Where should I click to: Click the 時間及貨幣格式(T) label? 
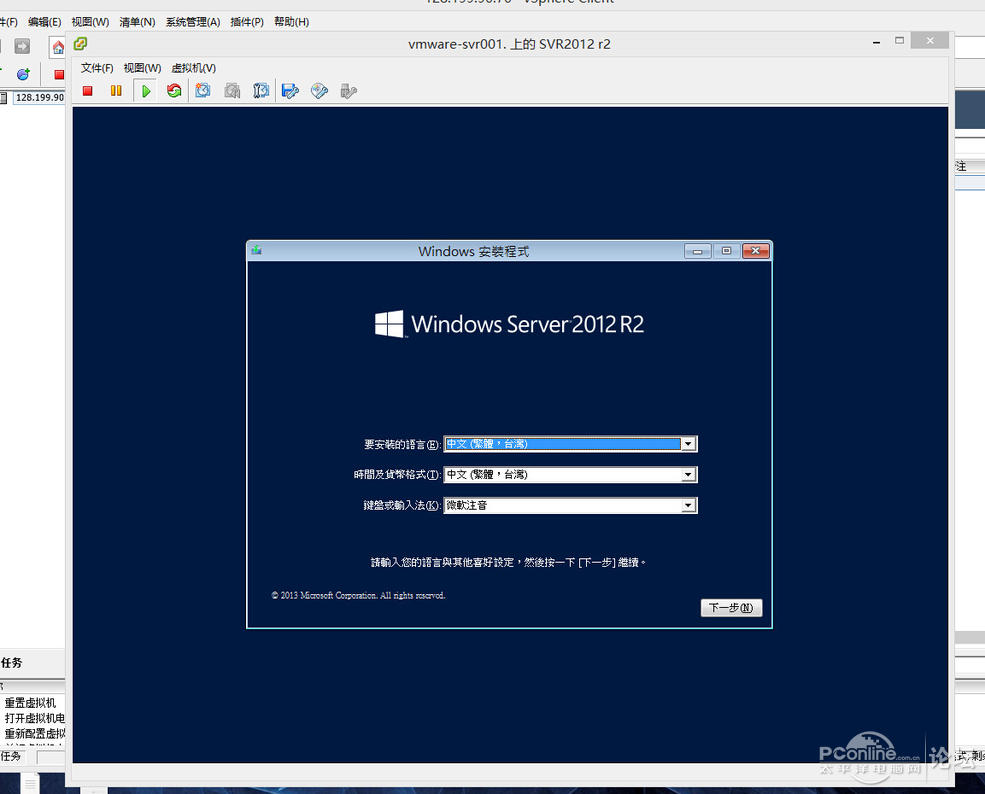tap(396, 475)
